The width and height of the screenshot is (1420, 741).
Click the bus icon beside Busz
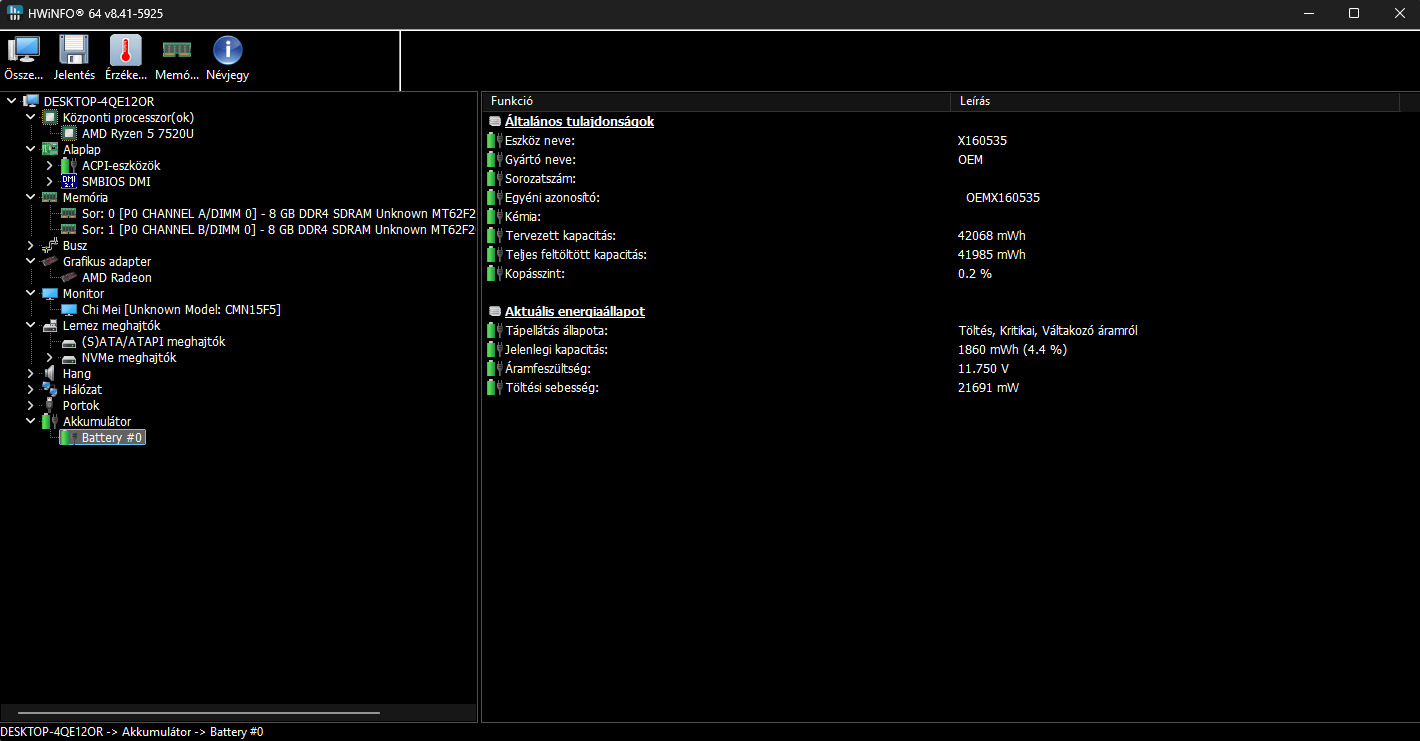50,245
